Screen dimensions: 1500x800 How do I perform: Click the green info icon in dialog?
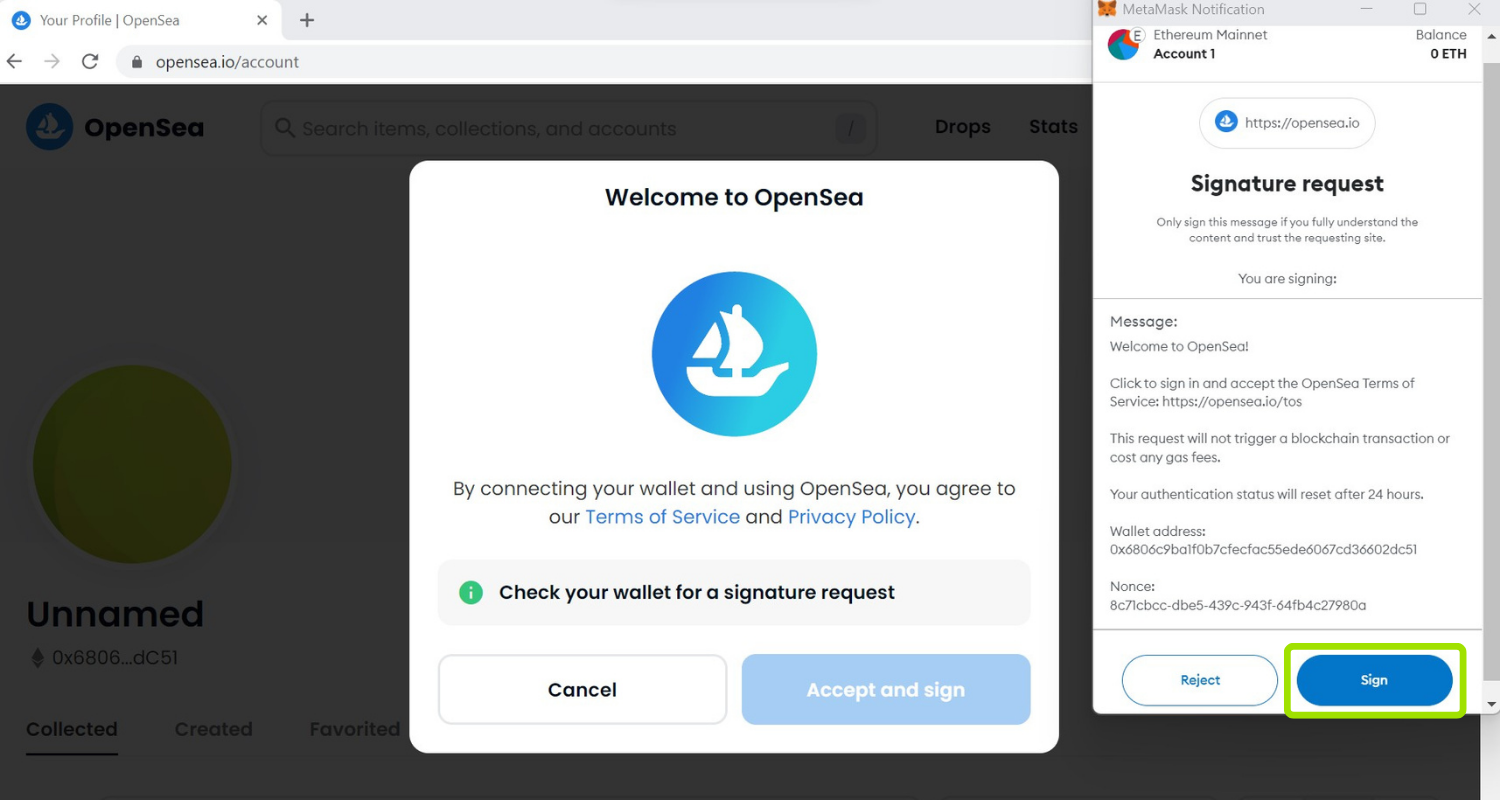point(471,592)
